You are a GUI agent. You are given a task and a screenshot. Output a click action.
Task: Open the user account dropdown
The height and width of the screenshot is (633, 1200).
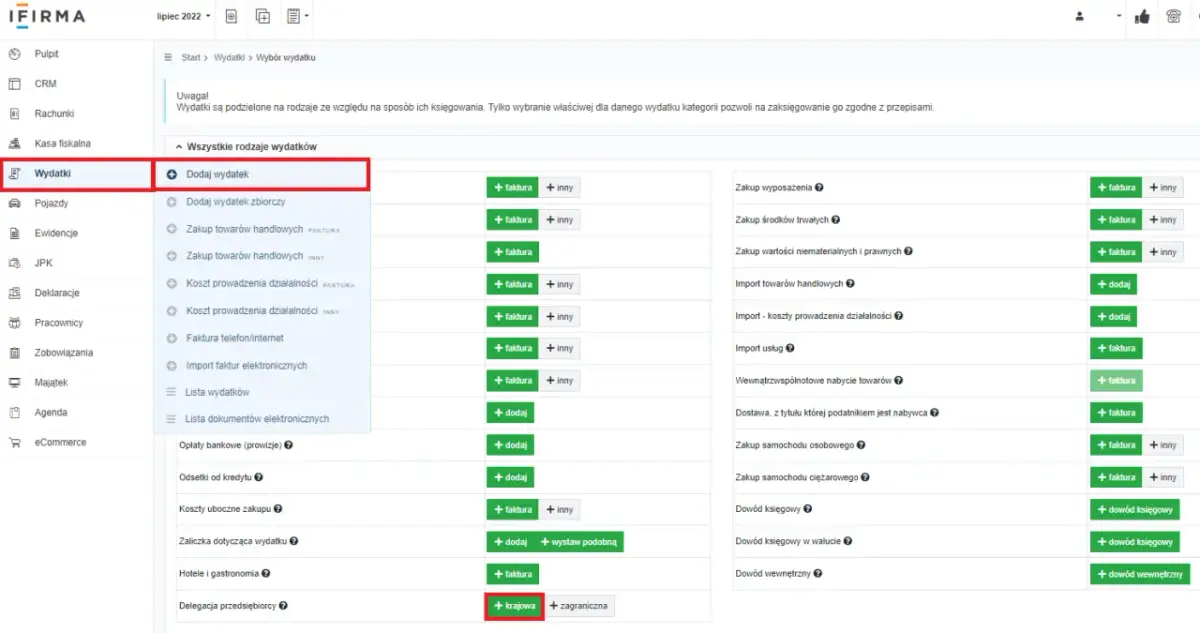pyautogui.click(x=1099, y=17)
